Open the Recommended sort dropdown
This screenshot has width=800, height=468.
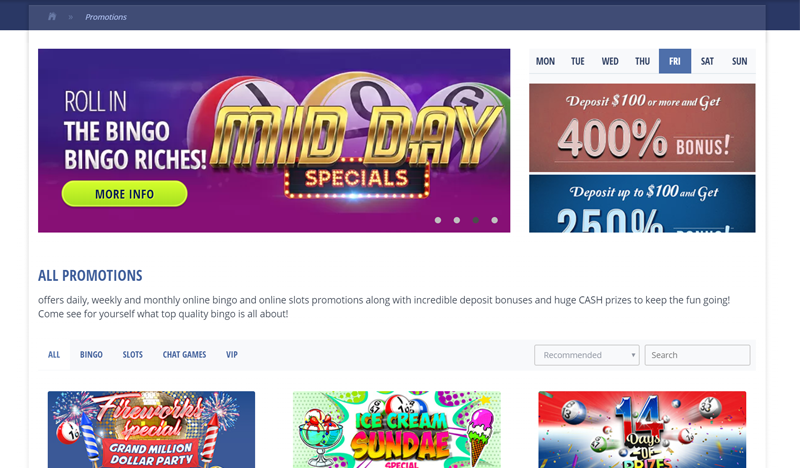point(587,355)
